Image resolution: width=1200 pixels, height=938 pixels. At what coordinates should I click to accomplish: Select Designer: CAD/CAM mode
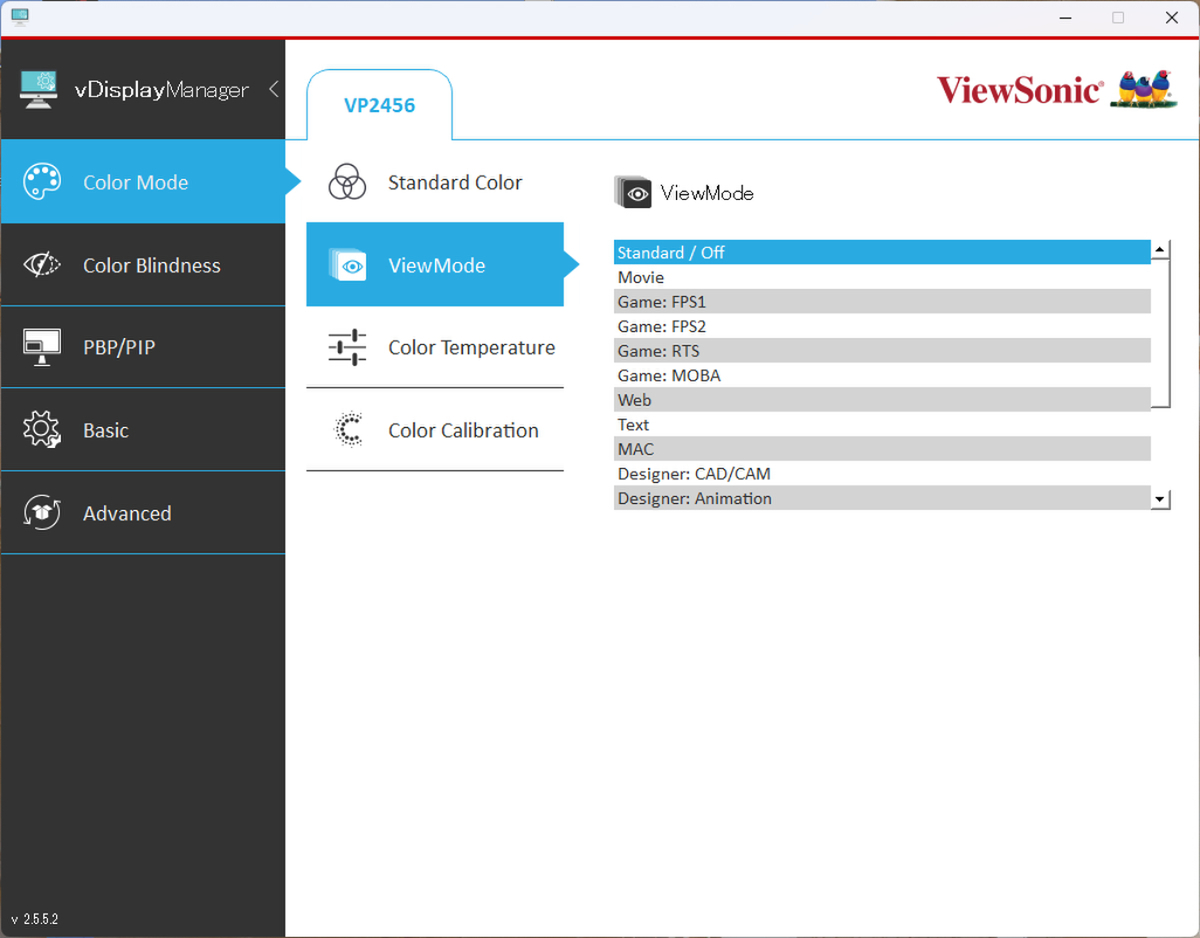pyautogui.click(x=694, y=474)
